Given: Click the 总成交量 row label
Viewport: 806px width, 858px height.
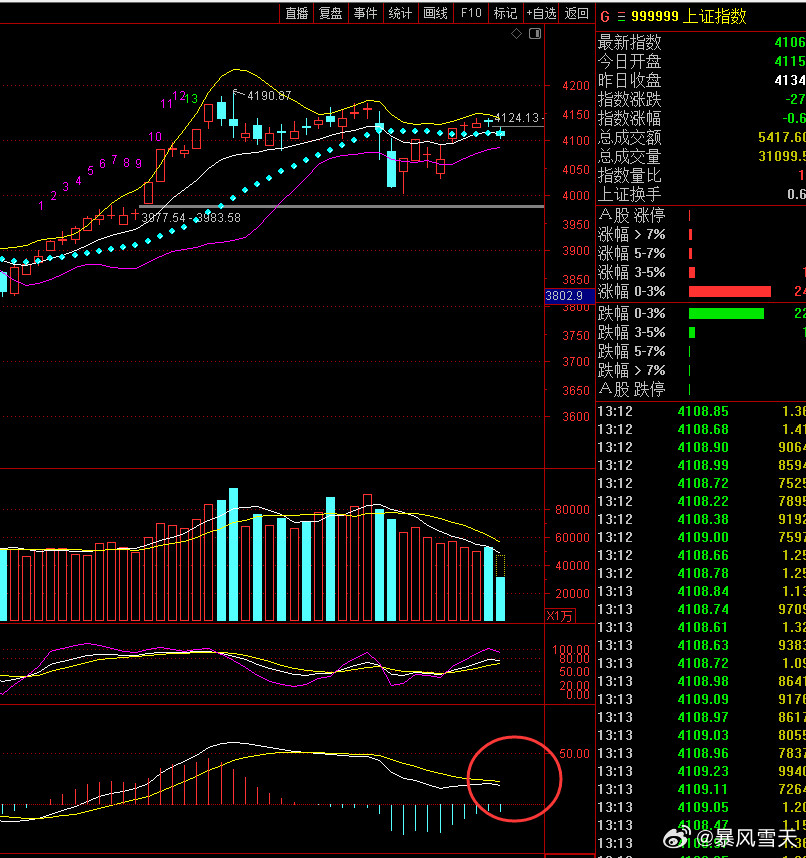Looking at the screenshot, I should [x=629, y=156].
